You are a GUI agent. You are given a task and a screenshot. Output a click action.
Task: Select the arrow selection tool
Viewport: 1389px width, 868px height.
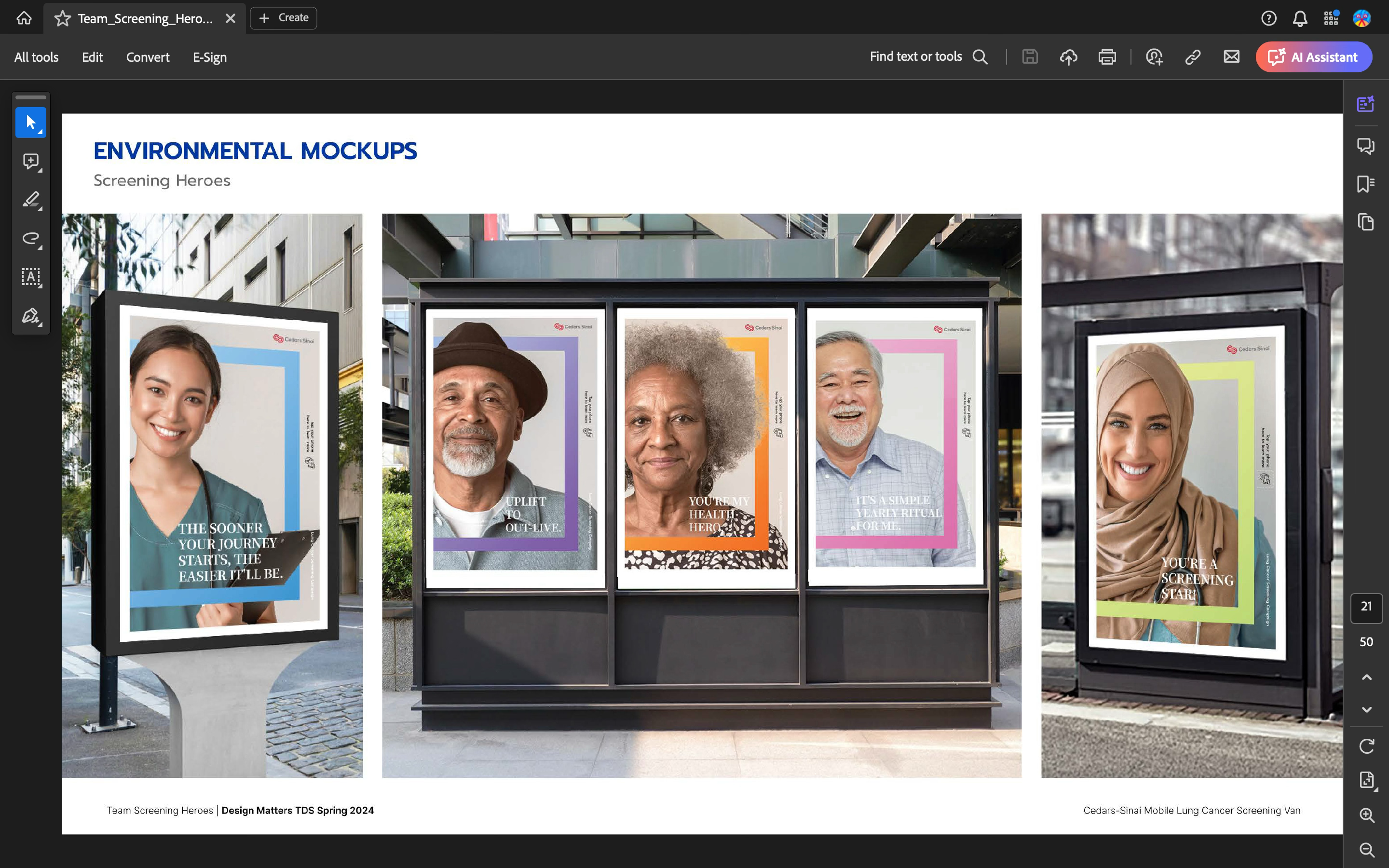(30, 122)
